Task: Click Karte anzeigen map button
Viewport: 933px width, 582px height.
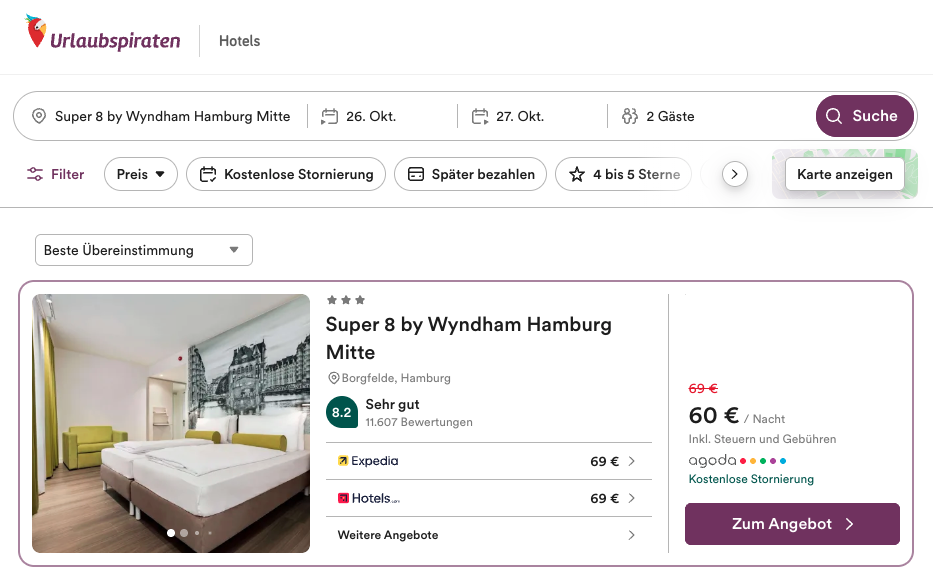Action: coord(844,174)
